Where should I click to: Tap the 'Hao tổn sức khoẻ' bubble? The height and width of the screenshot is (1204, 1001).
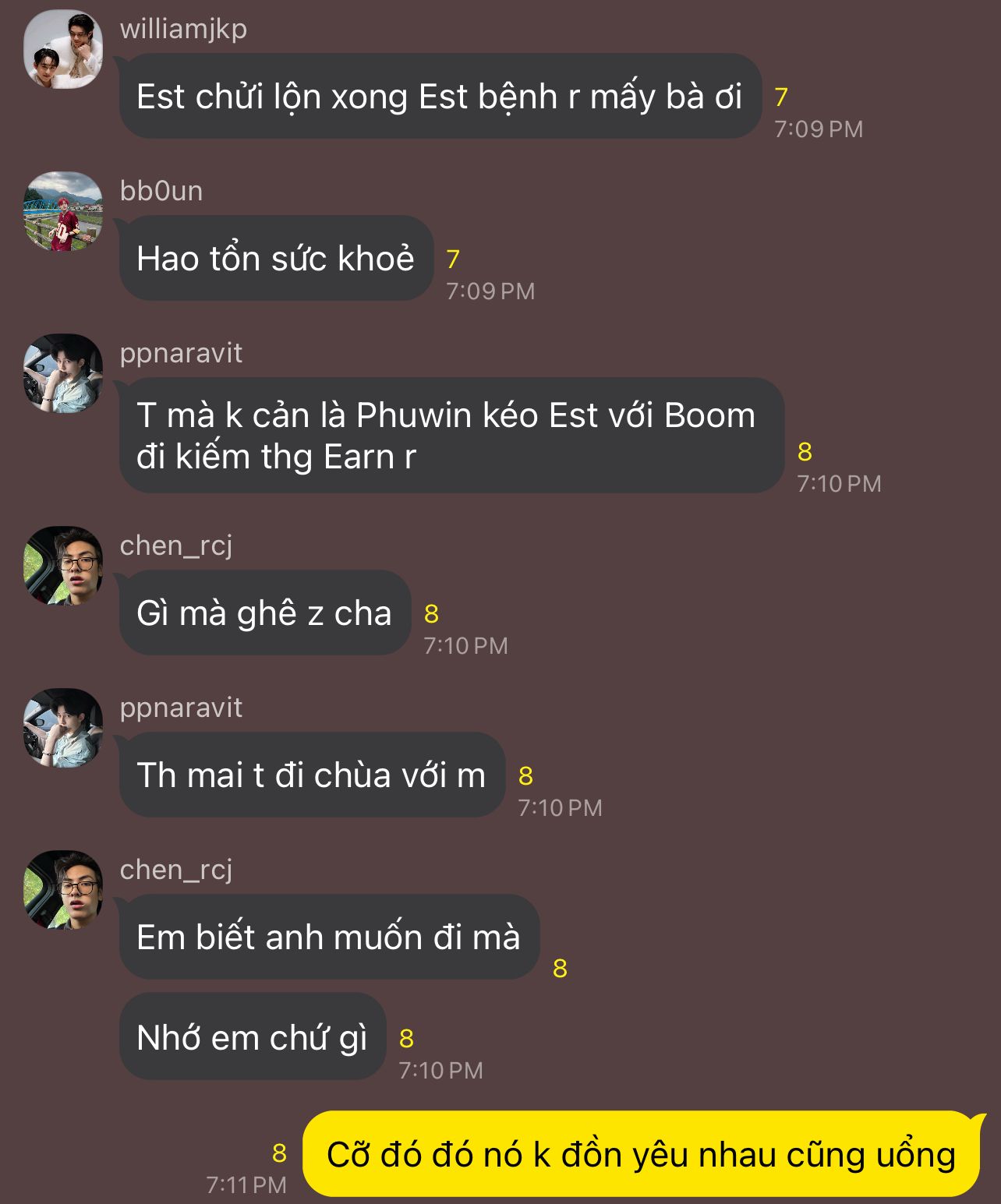[x=276, y=259]
